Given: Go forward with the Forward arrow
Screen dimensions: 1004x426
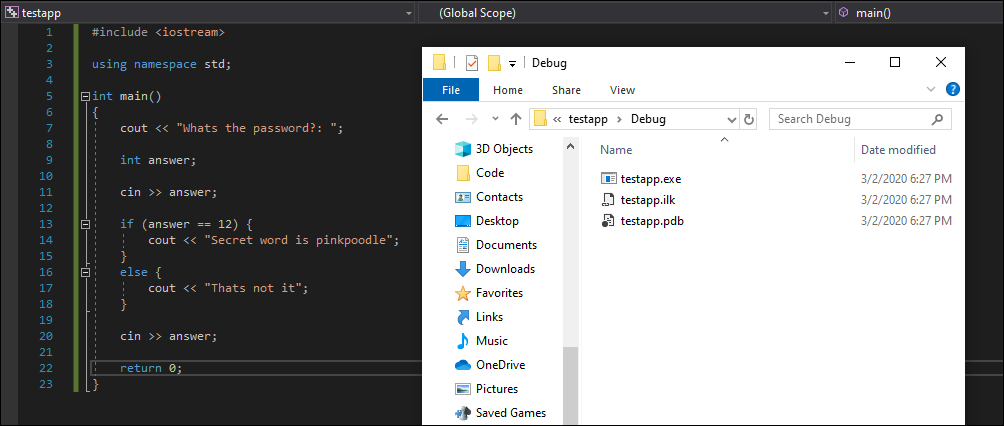Looking at the screenshot, I should coord(471,119).
